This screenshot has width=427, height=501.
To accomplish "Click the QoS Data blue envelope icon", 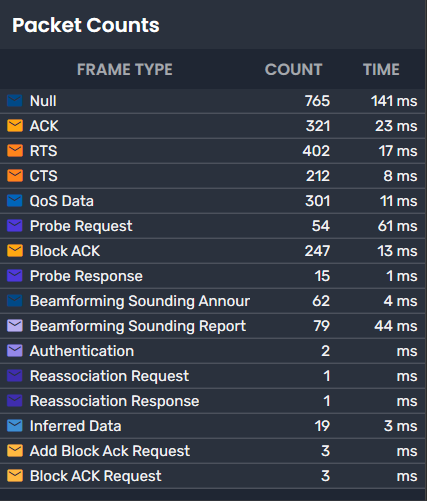I will point(15,201).
